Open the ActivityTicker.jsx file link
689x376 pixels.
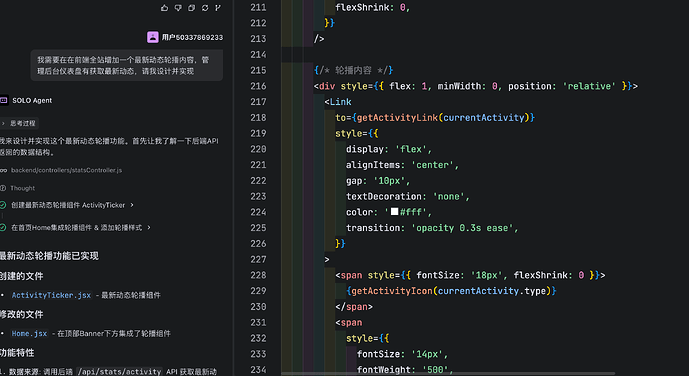(51, 295)
